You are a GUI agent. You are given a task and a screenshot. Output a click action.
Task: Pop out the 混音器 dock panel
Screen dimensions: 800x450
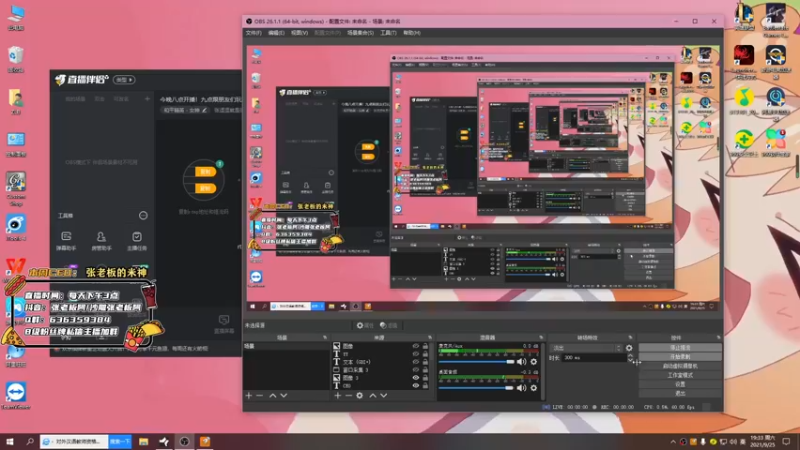[x=541, y=337]
